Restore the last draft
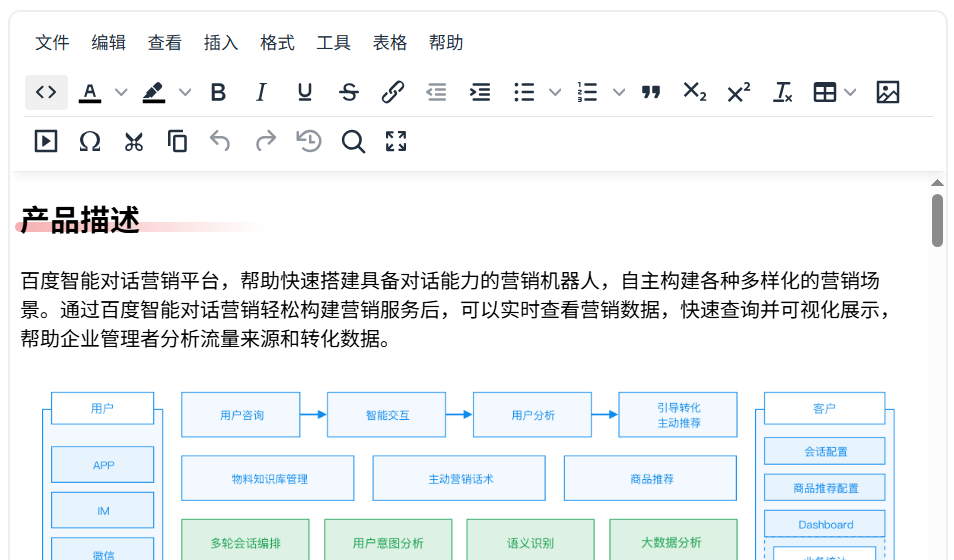 309,141
